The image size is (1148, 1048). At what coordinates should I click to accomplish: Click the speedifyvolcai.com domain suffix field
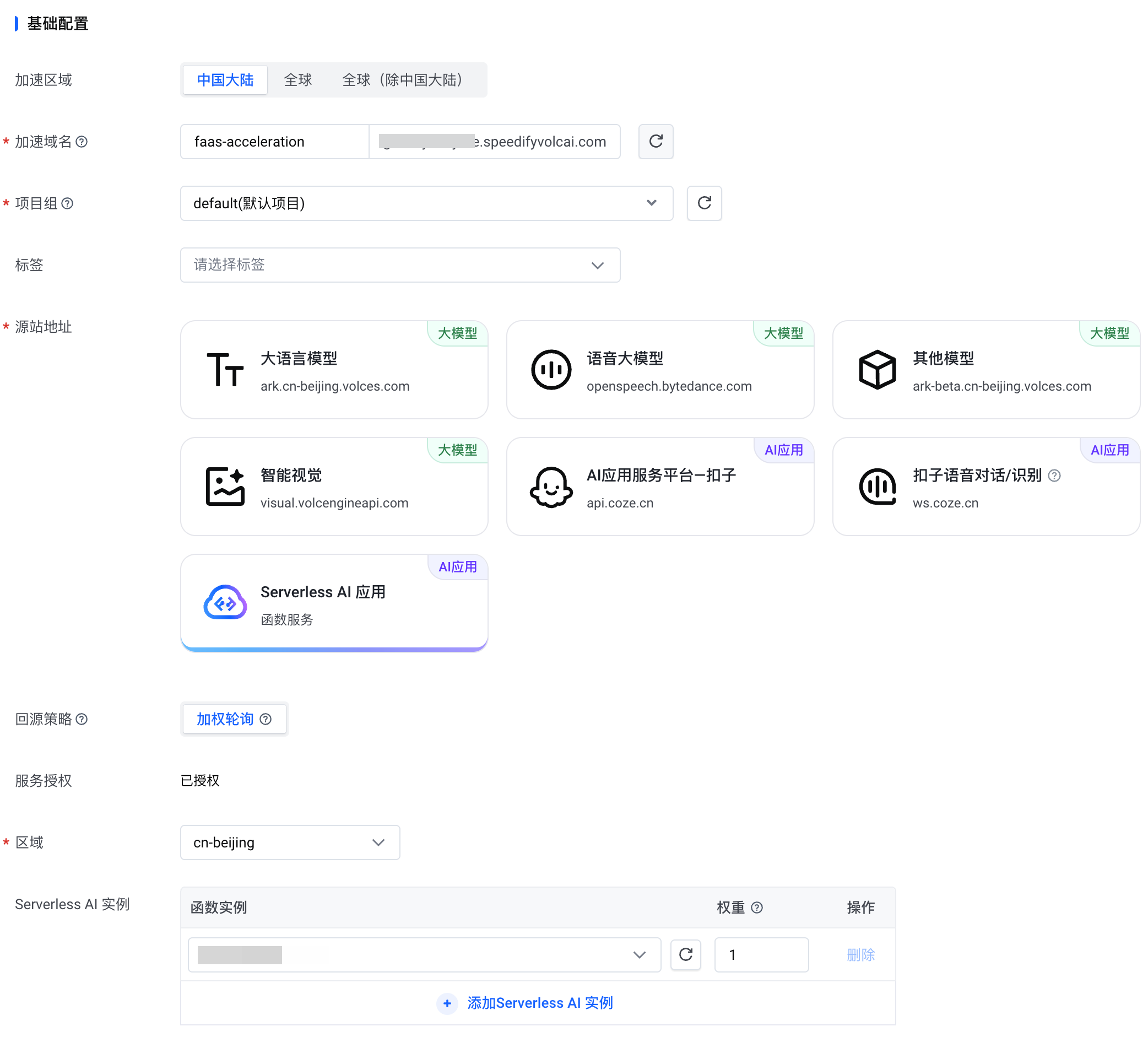[x=495, y=142]
